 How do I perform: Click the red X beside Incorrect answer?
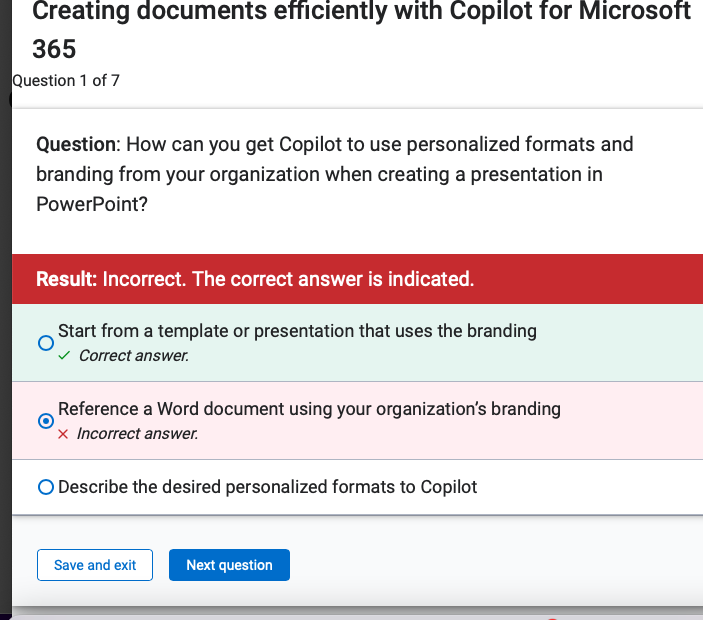(x=63, y=434)
